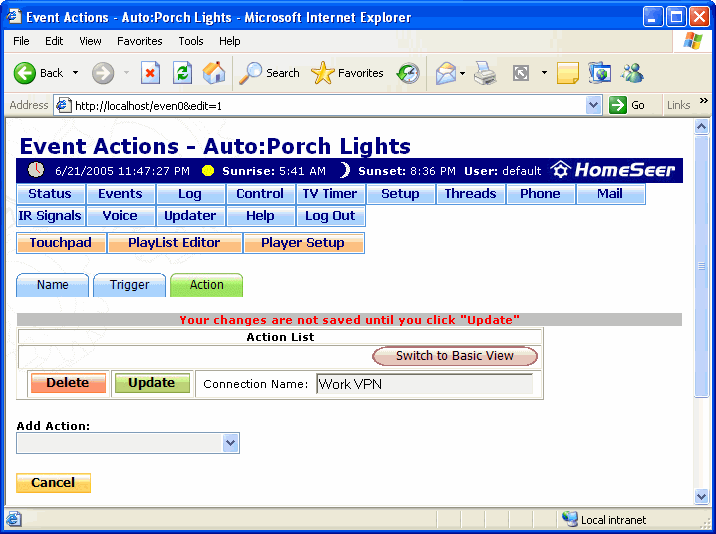Open the IR Signals page
Image resolution: width=716 pixels, height=534 pixels.
pyautogui.click(x=50, y=216)
